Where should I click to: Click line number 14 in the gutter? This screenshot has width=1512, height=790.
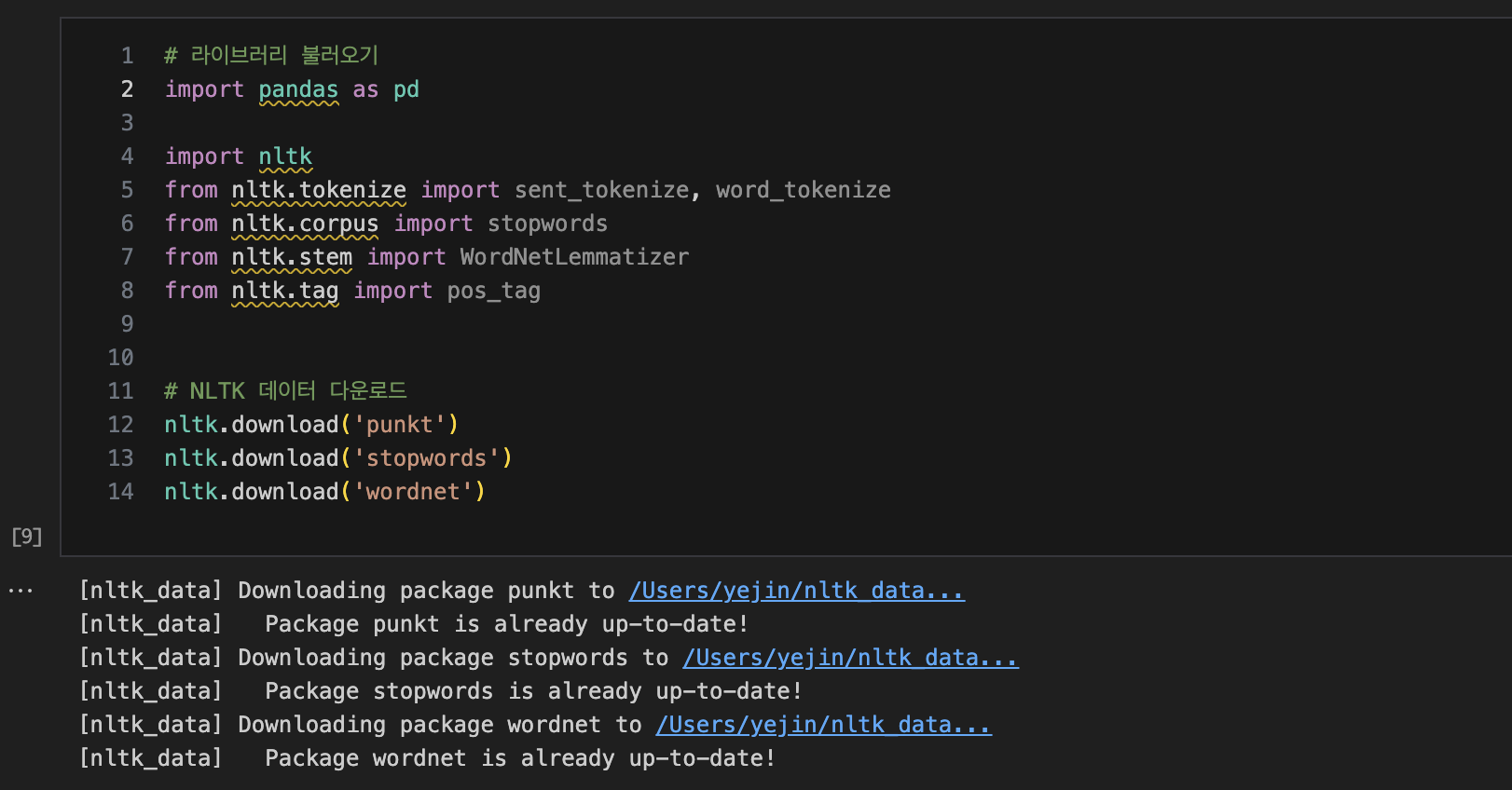pyautogui.click(x=121, y=492)
